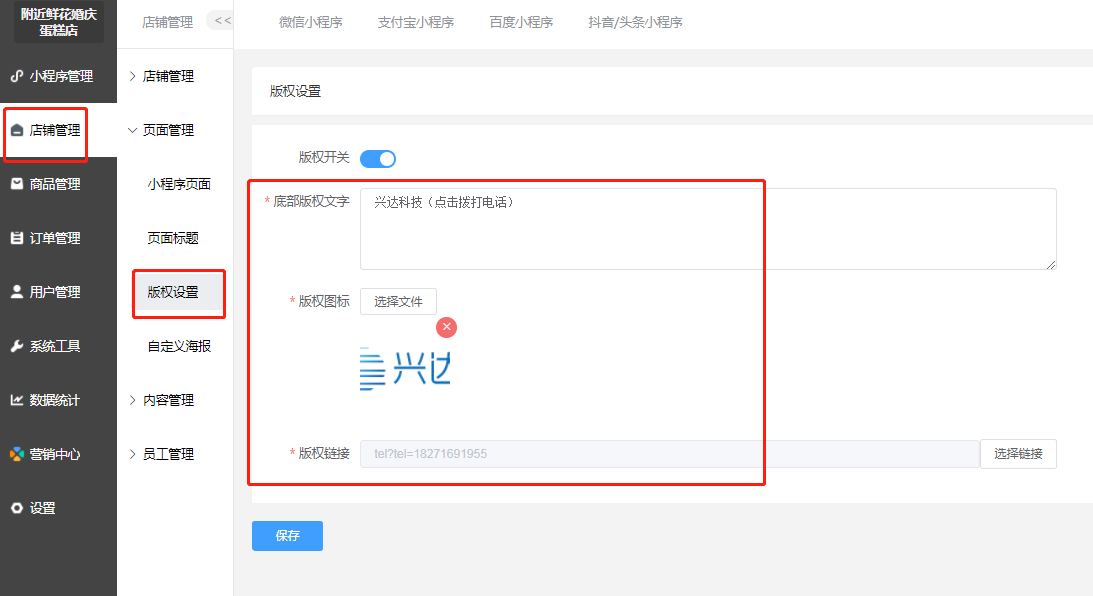Click the 用户管理 person icon

[x=17, y=292]
